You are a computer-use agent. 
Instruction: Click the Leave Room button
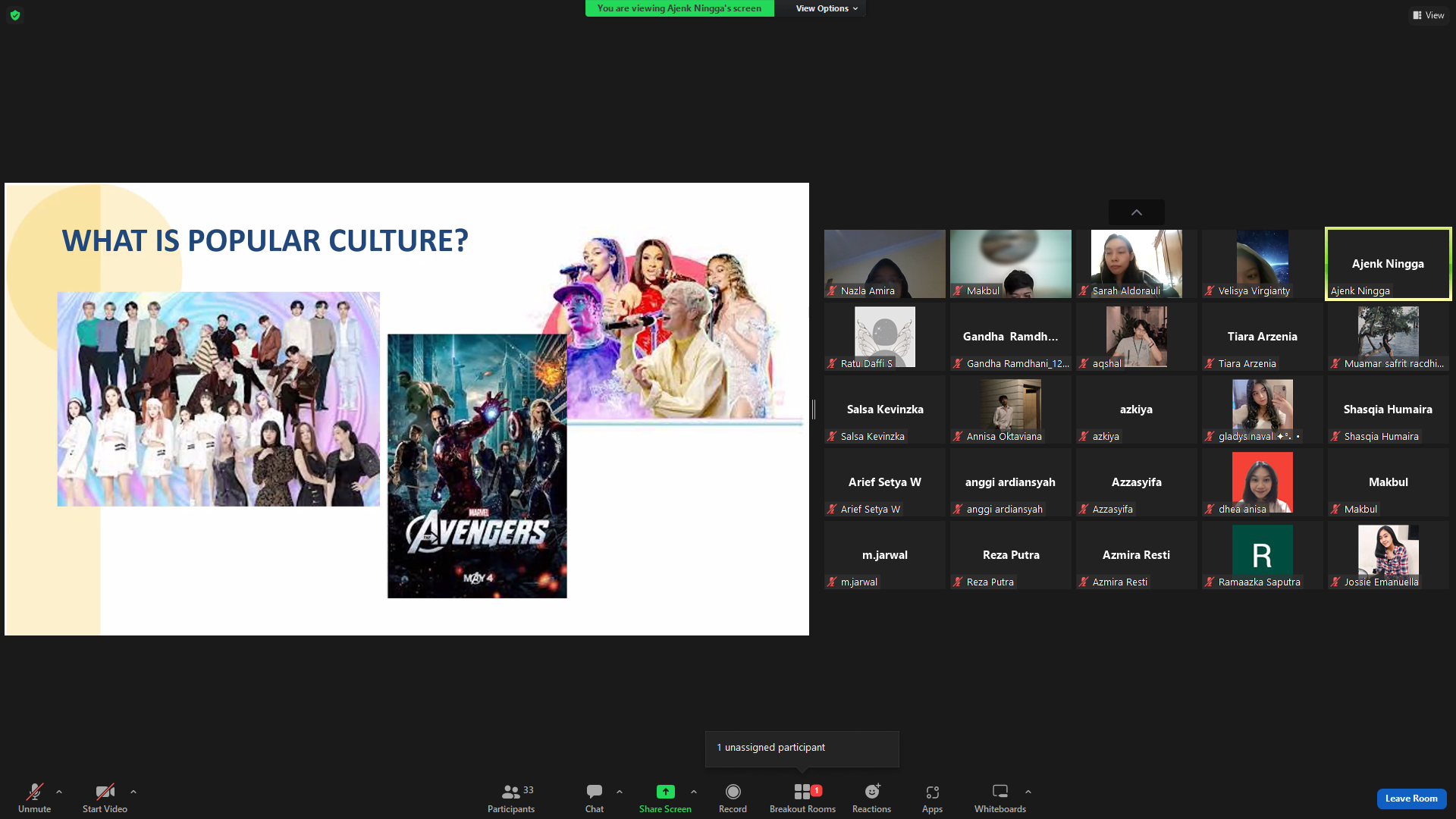[x=1411, y=799]
